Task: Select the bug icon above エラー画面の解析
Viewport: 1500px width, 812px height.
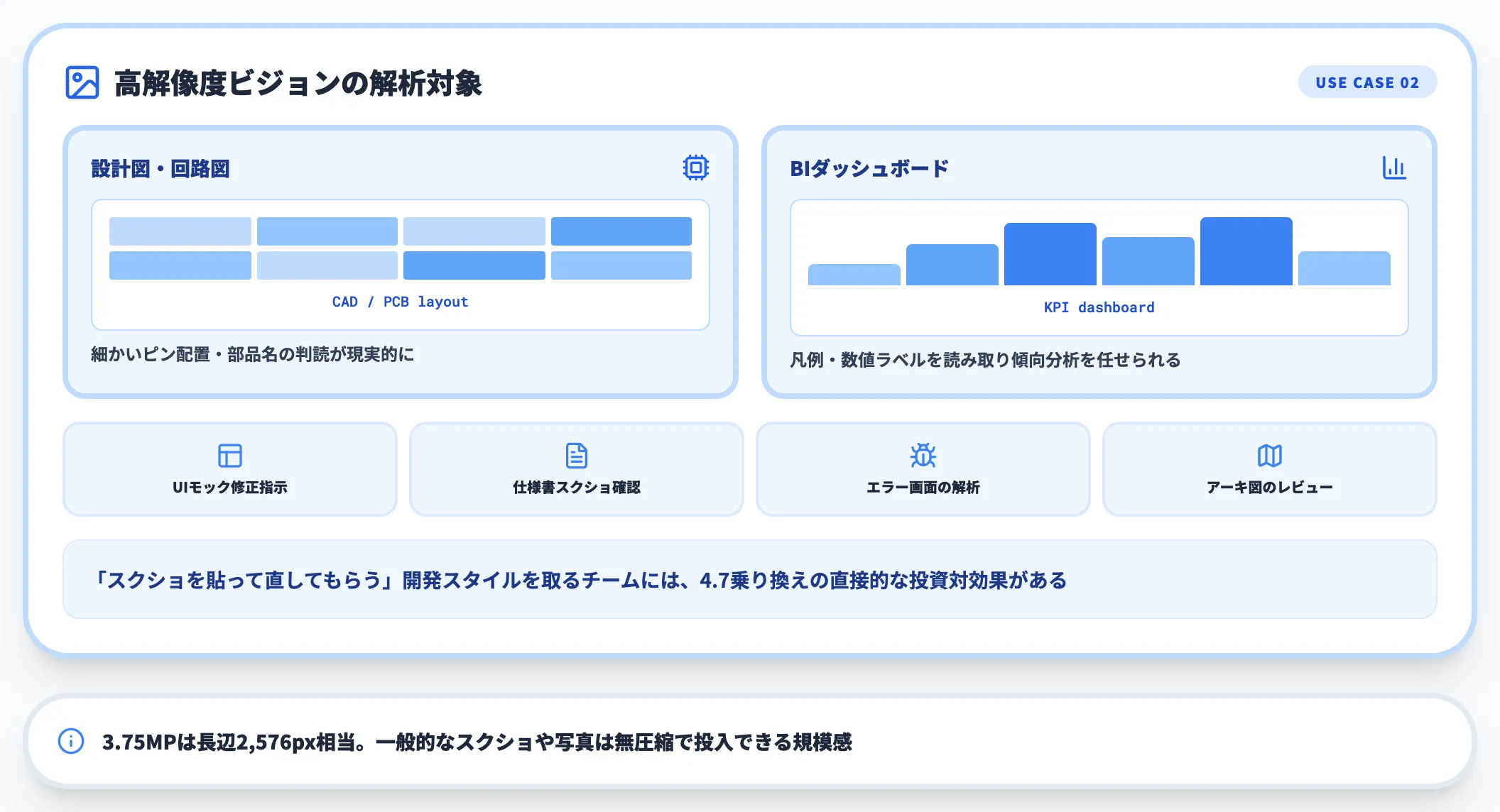Action: [922, 455]
